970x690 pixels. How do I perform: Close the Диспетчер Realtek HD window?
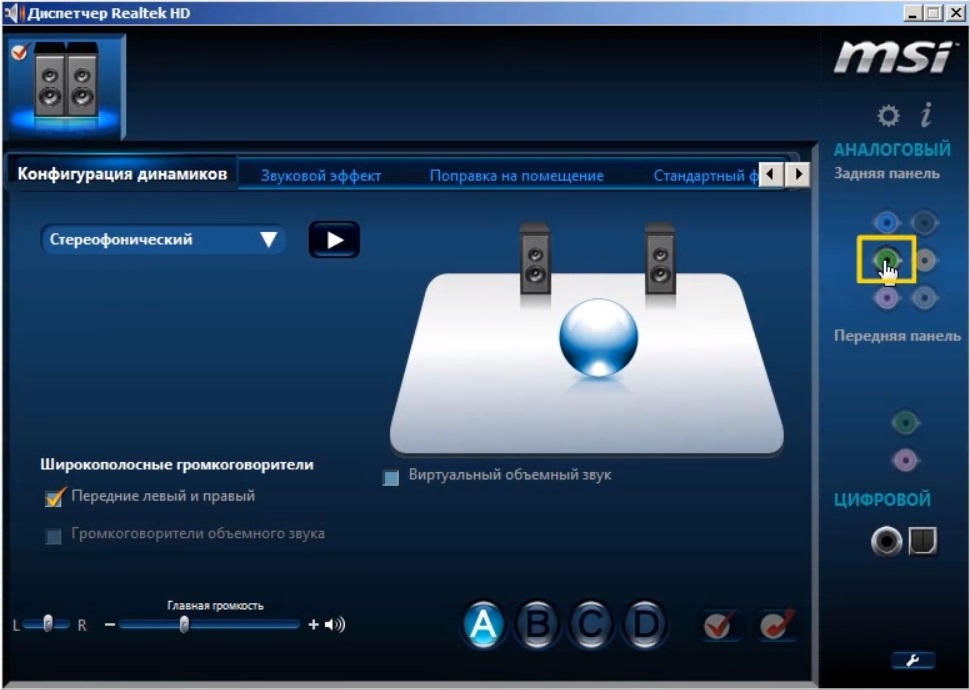point(955,12)
